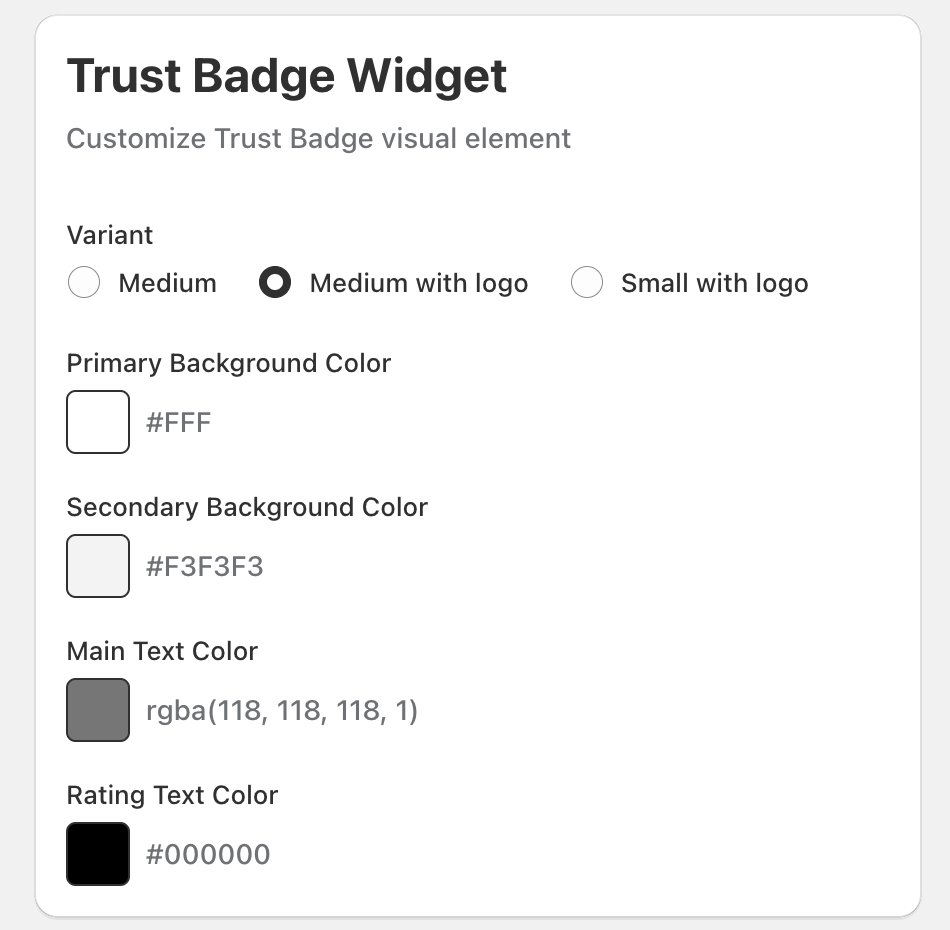
Task: Select the Medium with logo option
Action: 275,283
